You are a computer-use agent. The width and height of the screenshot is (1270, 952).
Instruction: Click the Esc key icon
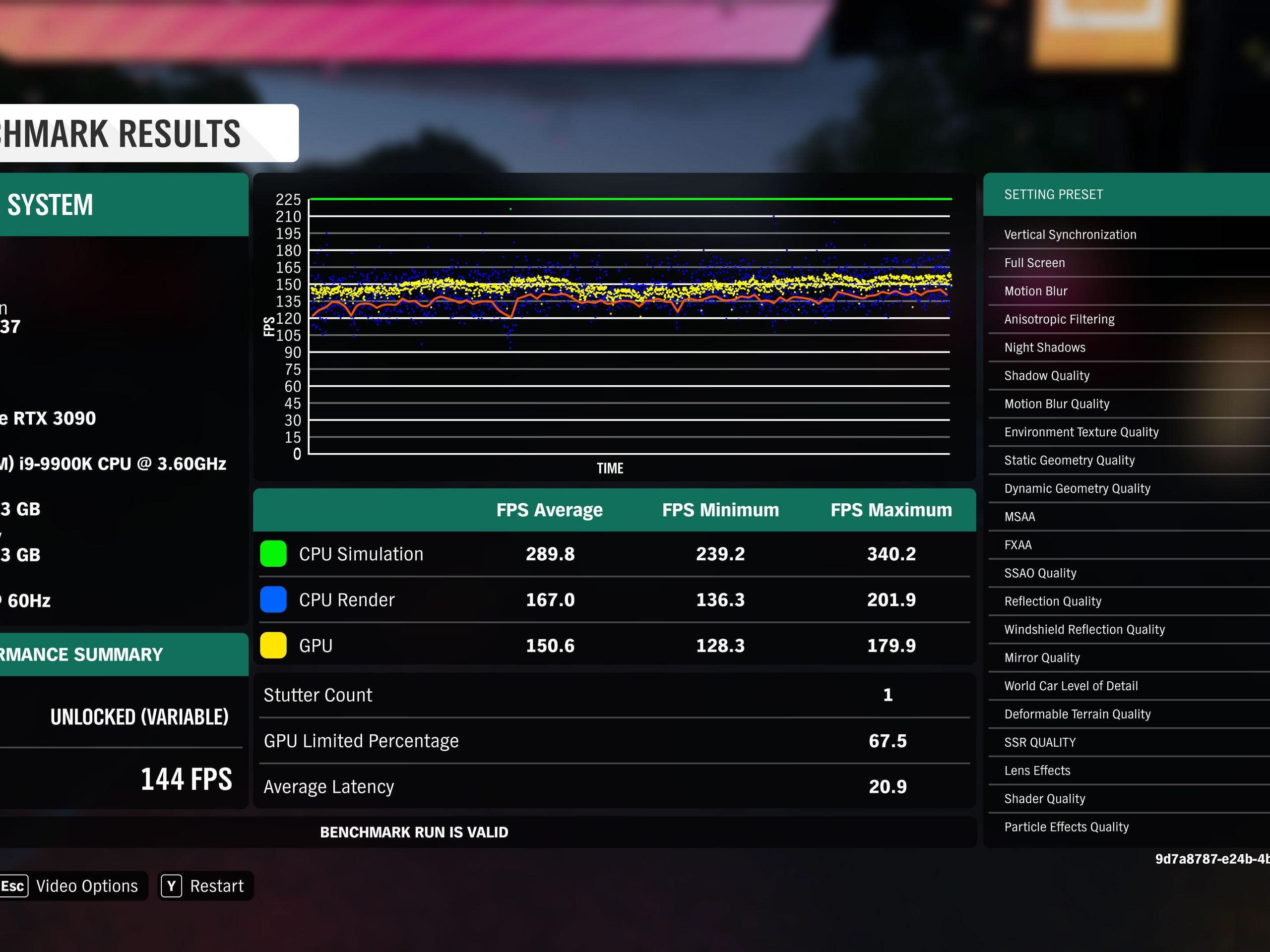pyautogui.click(x=13, y=886)
